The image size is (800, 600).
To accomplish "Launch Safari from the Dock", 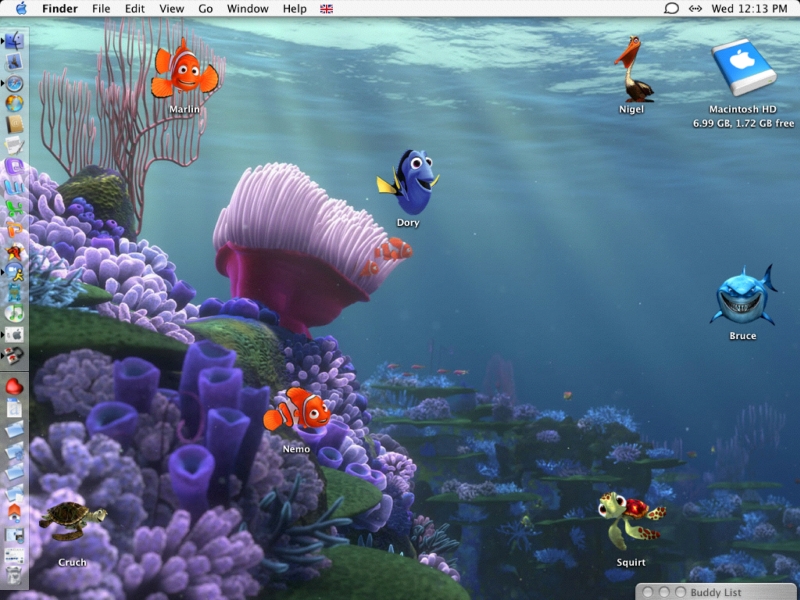I will click(14, 83).
